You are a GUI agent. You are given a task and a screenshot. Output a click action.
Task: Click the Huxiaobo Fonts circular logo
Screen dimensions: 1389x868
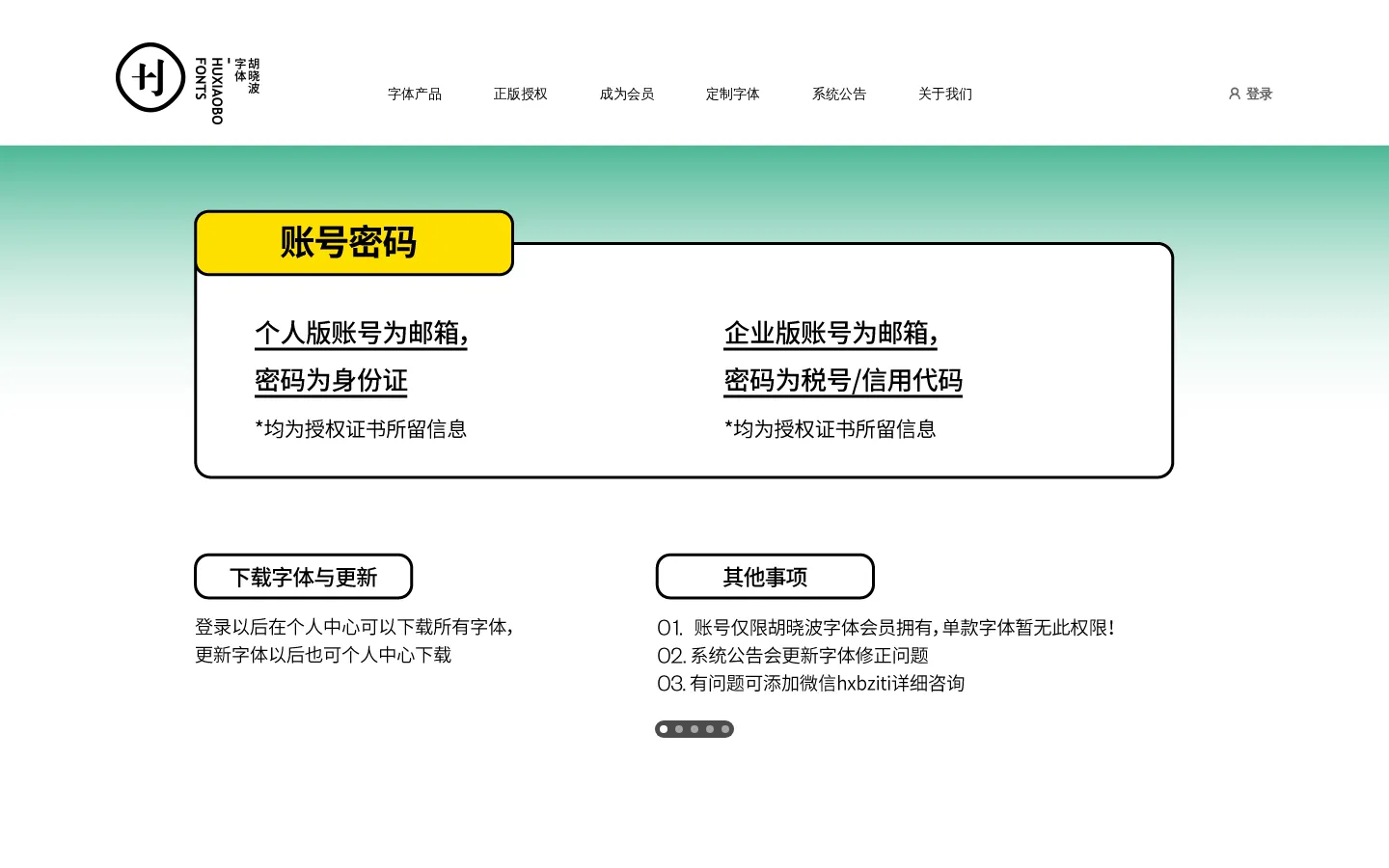150,77
